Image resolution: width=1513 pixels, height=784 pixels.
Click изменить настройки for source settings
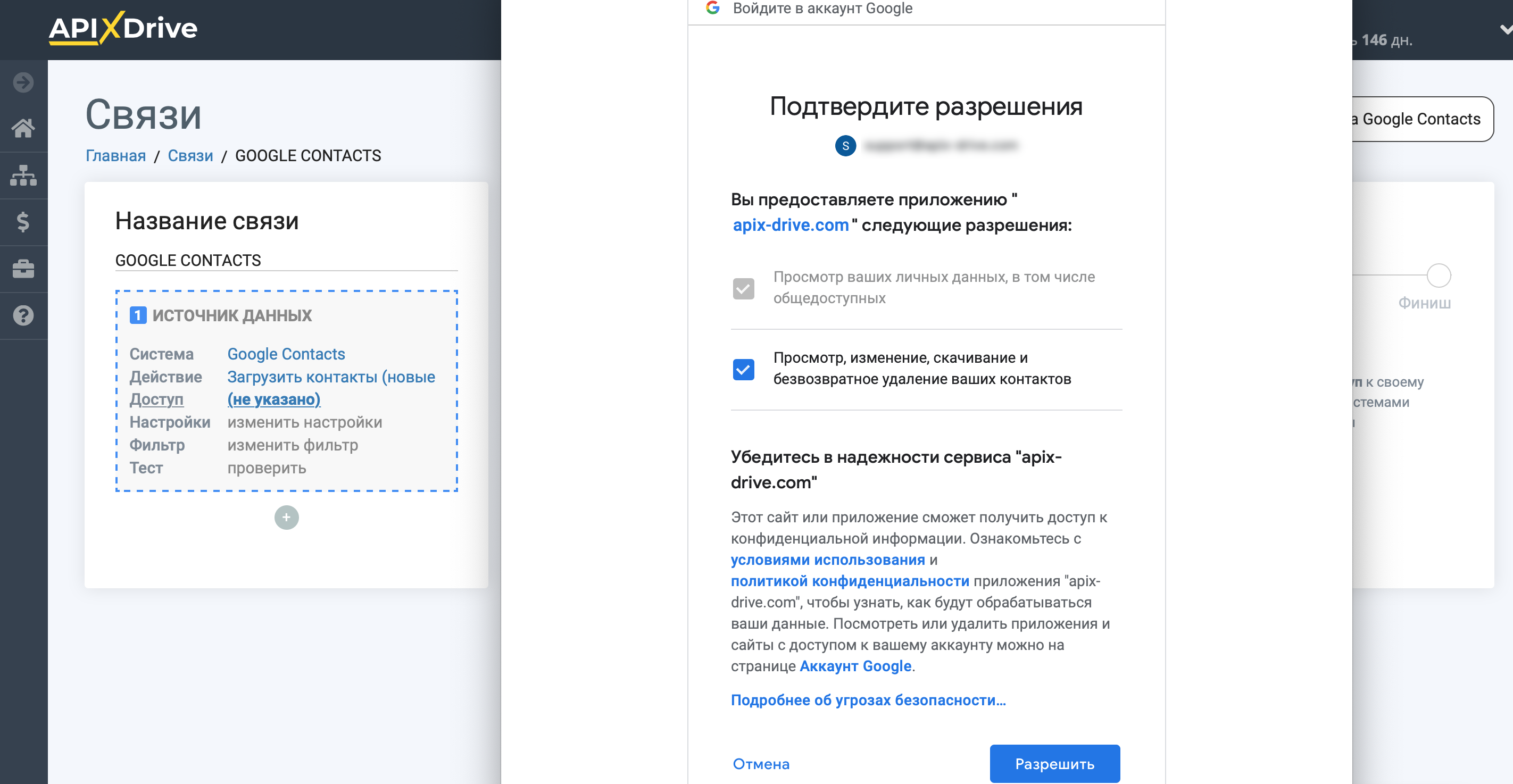pyautogui.click(x=304, y=421)
